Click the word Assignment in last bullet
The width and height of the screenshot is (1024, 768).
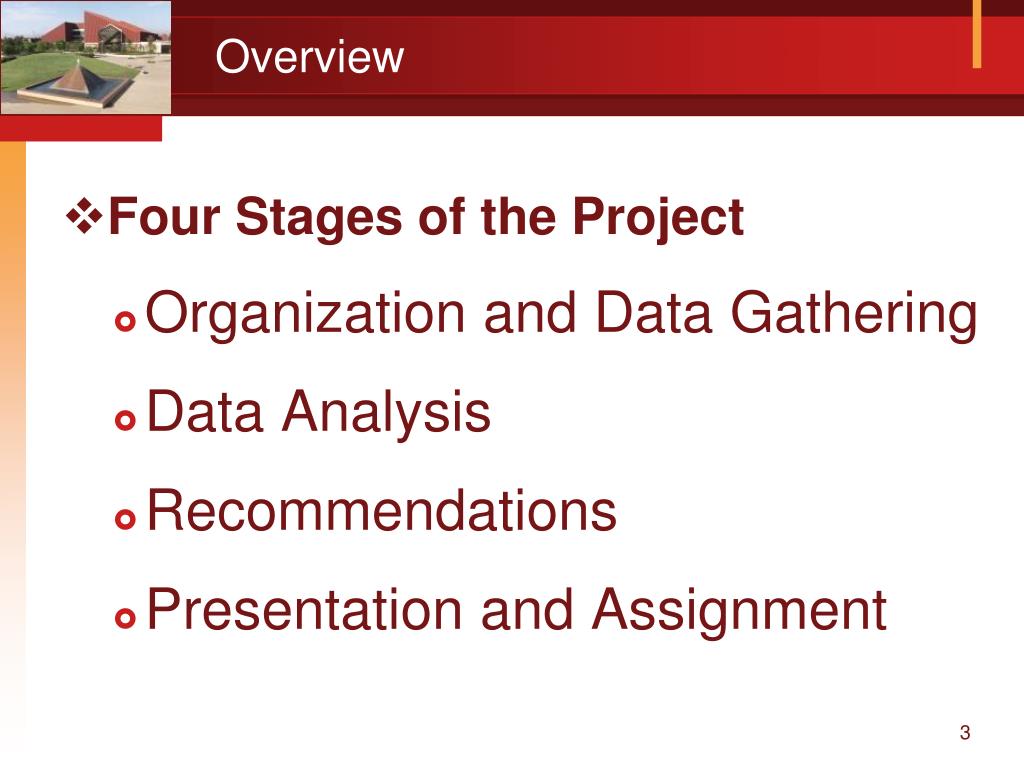[739, 611]
